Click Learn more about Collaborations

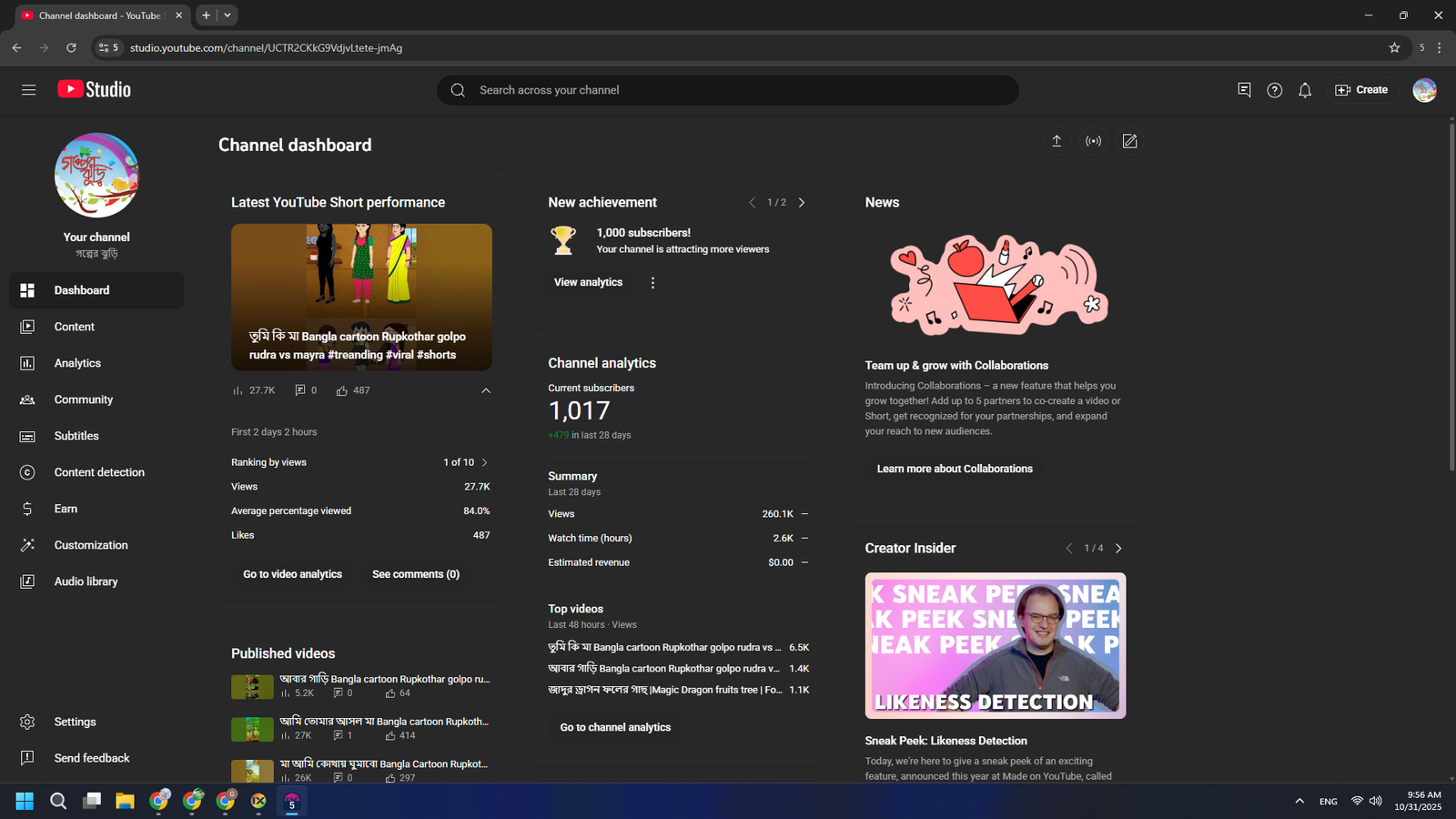click(954, 469)
